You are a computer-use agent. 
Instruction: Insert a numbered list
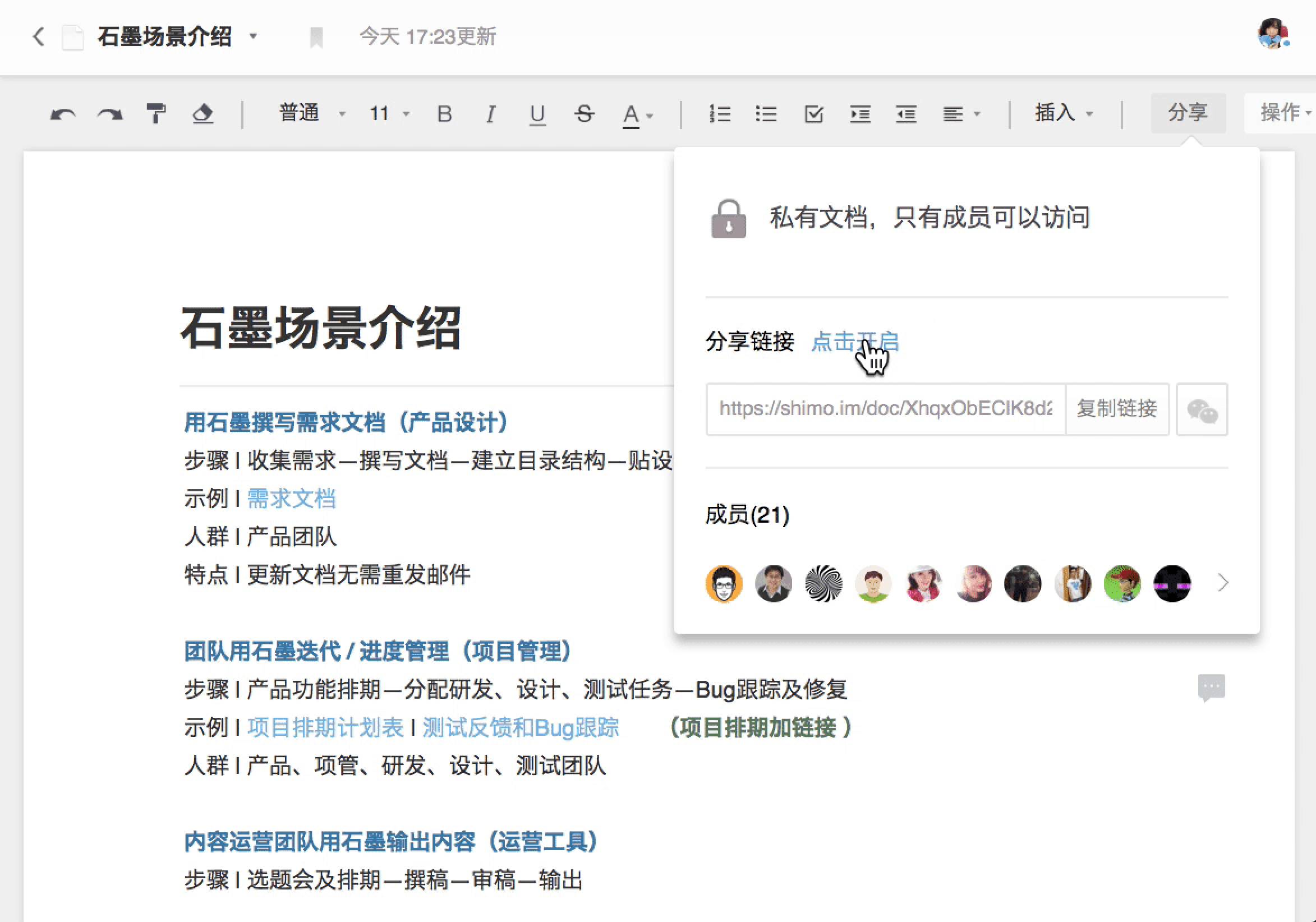pyautogui.click(x=720, y=113)
